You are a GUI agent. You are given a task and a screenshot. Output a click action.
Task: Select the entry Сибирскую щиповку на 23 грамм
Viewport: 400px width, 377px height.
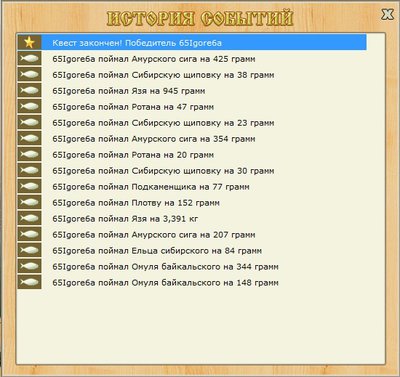pos(192,123)
